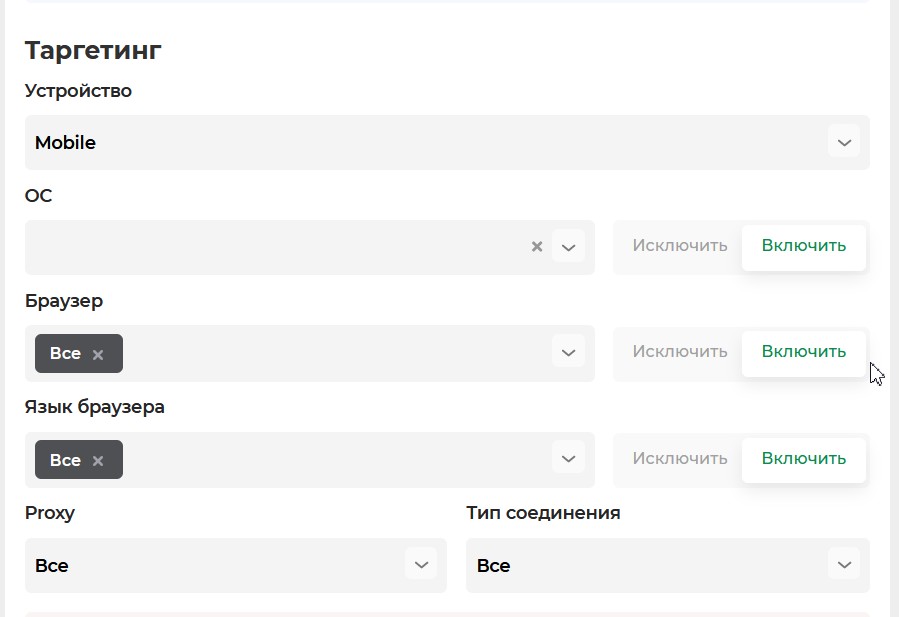Expand the ОС dropdown chevron
Screen dimensions: 899x617
(569, 247)
